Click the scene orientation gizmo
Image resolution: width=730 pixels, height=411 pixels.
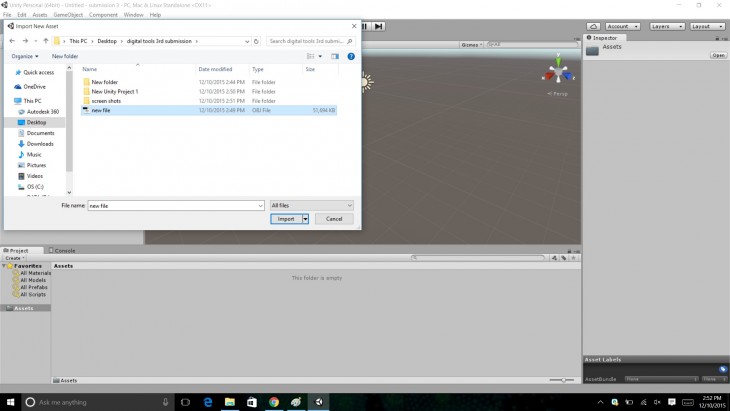point(557,75)
